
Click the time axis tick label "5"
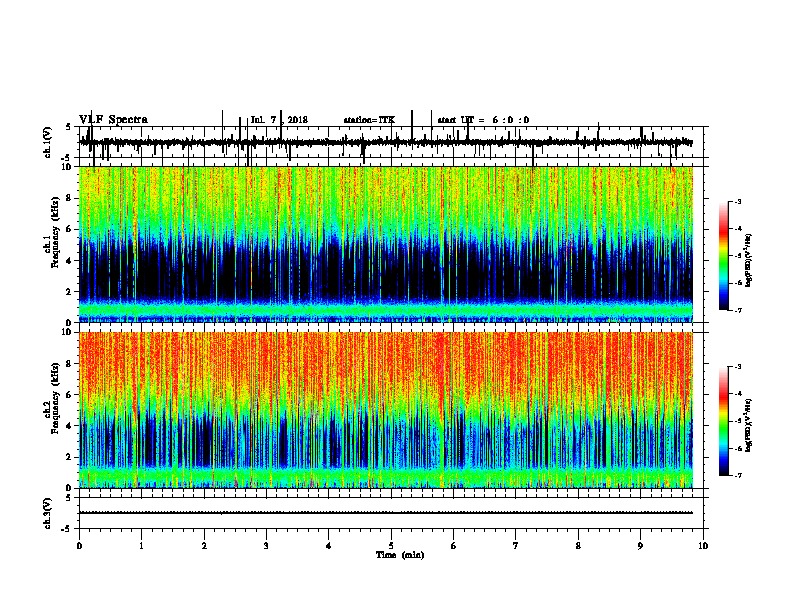click(391, 546)
